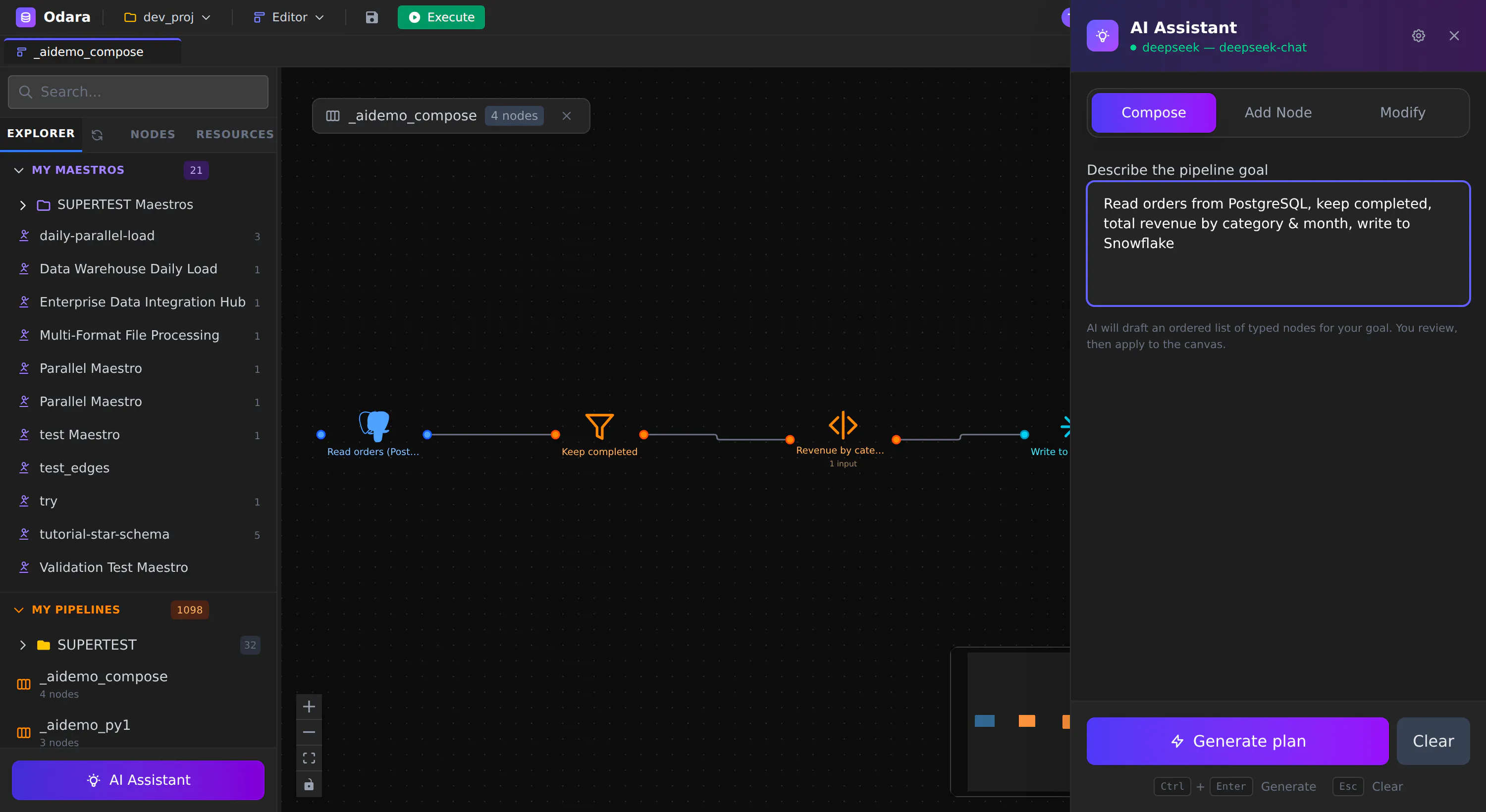
Task: Open test_edges maestro
Action: coord(139,468)
